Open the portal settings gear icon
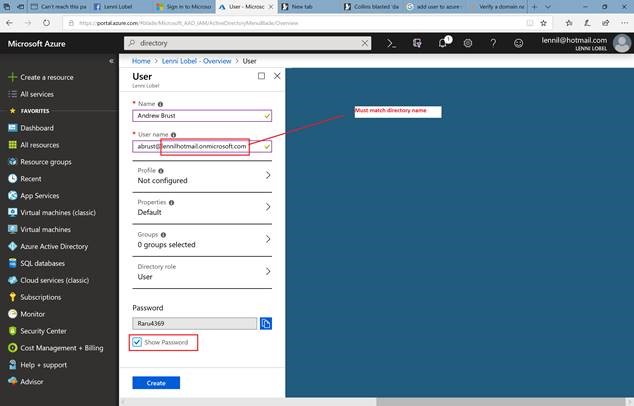Screen dimensions: 634x406 coord(468,43)
